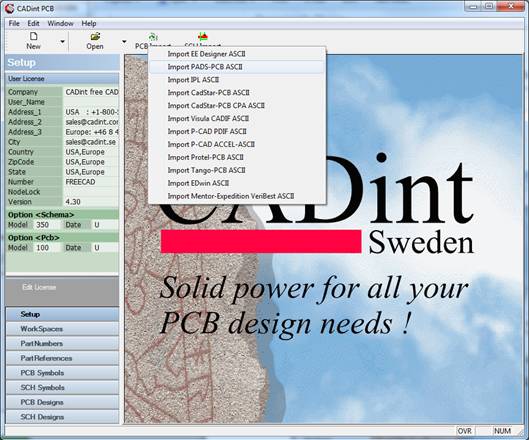529x440 pixels.
Task: Click the NUM status bar indicator
Action: 503,431
